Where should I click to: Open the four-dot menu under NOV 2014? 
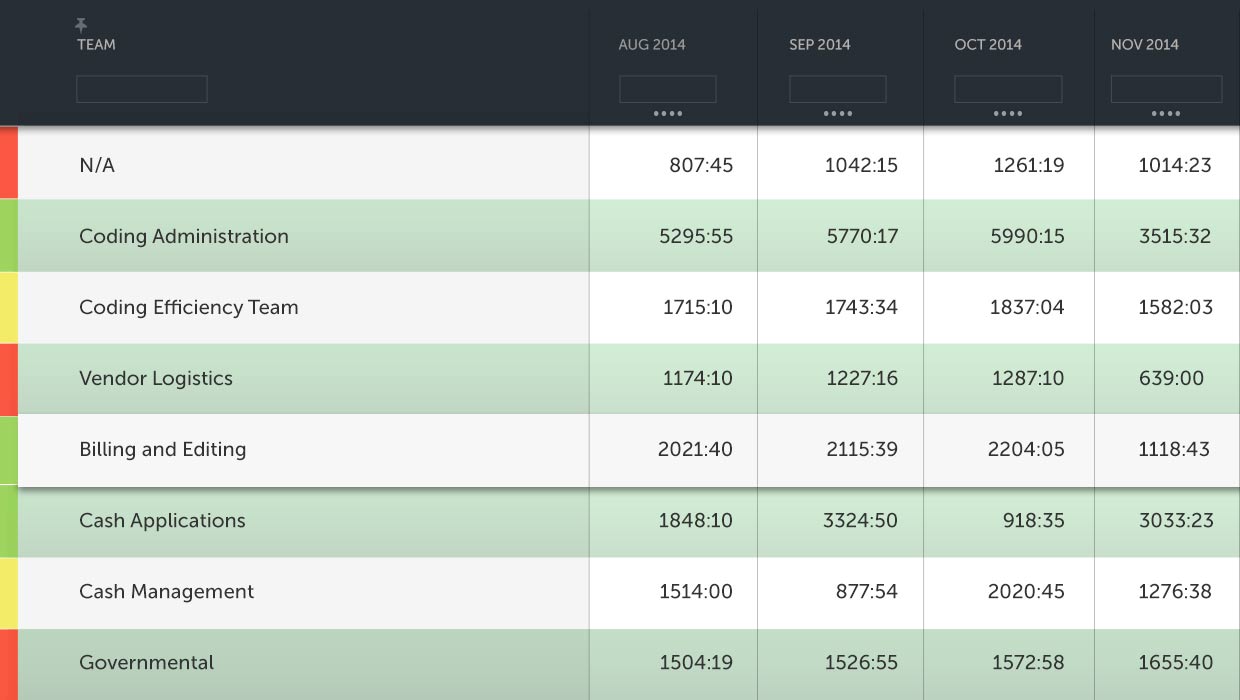point(1165,114)
